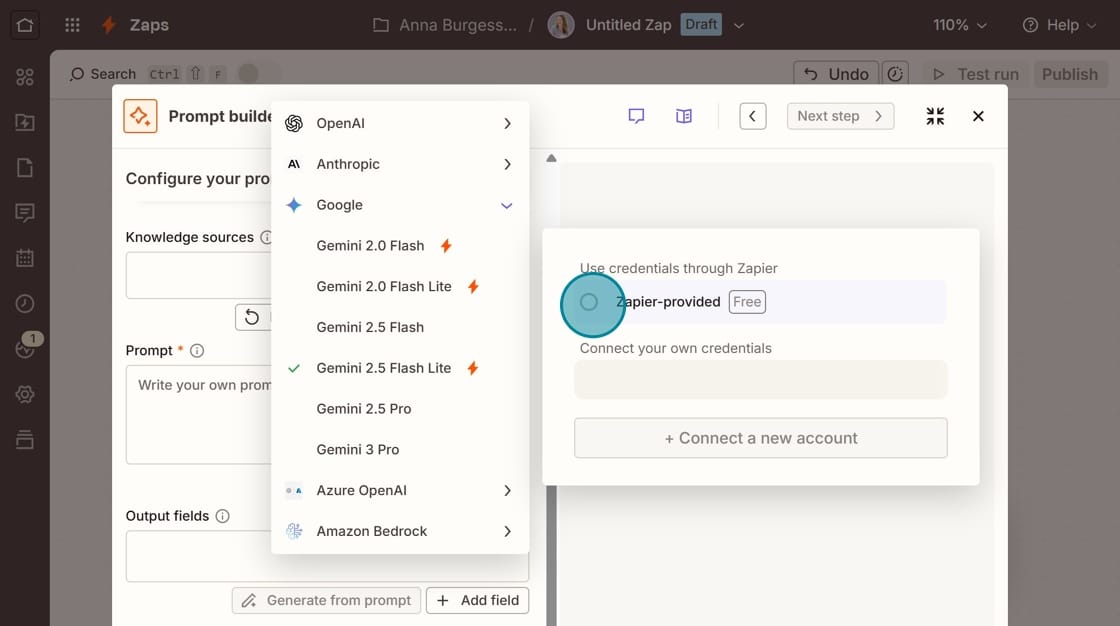Click the Write your own prompt text area
Screen dimensions: 1120x626
pyautogui.click(x=199, y=414)
